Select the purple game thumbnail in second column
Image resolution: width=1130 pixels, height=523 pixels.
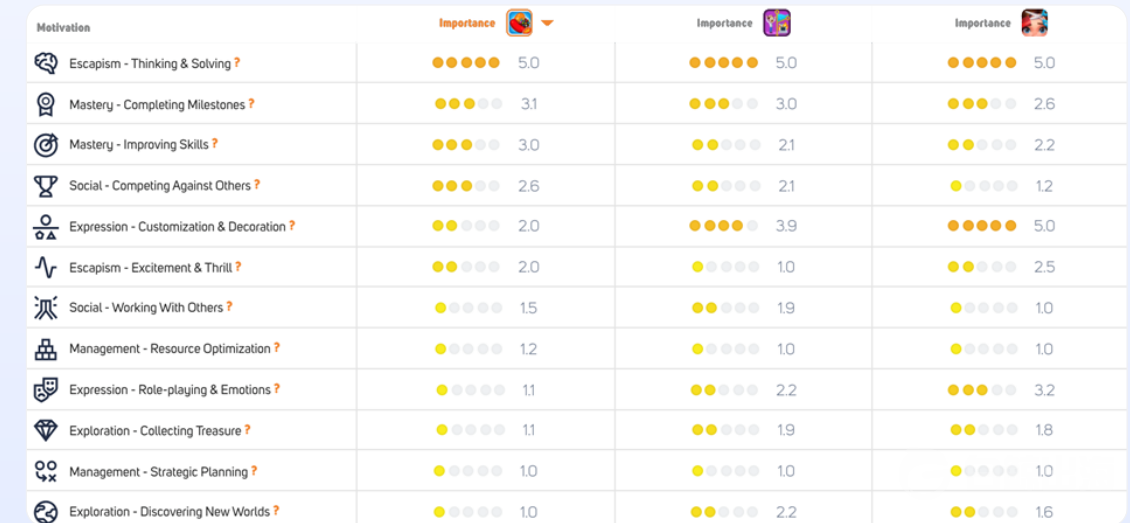pos(776,23)
